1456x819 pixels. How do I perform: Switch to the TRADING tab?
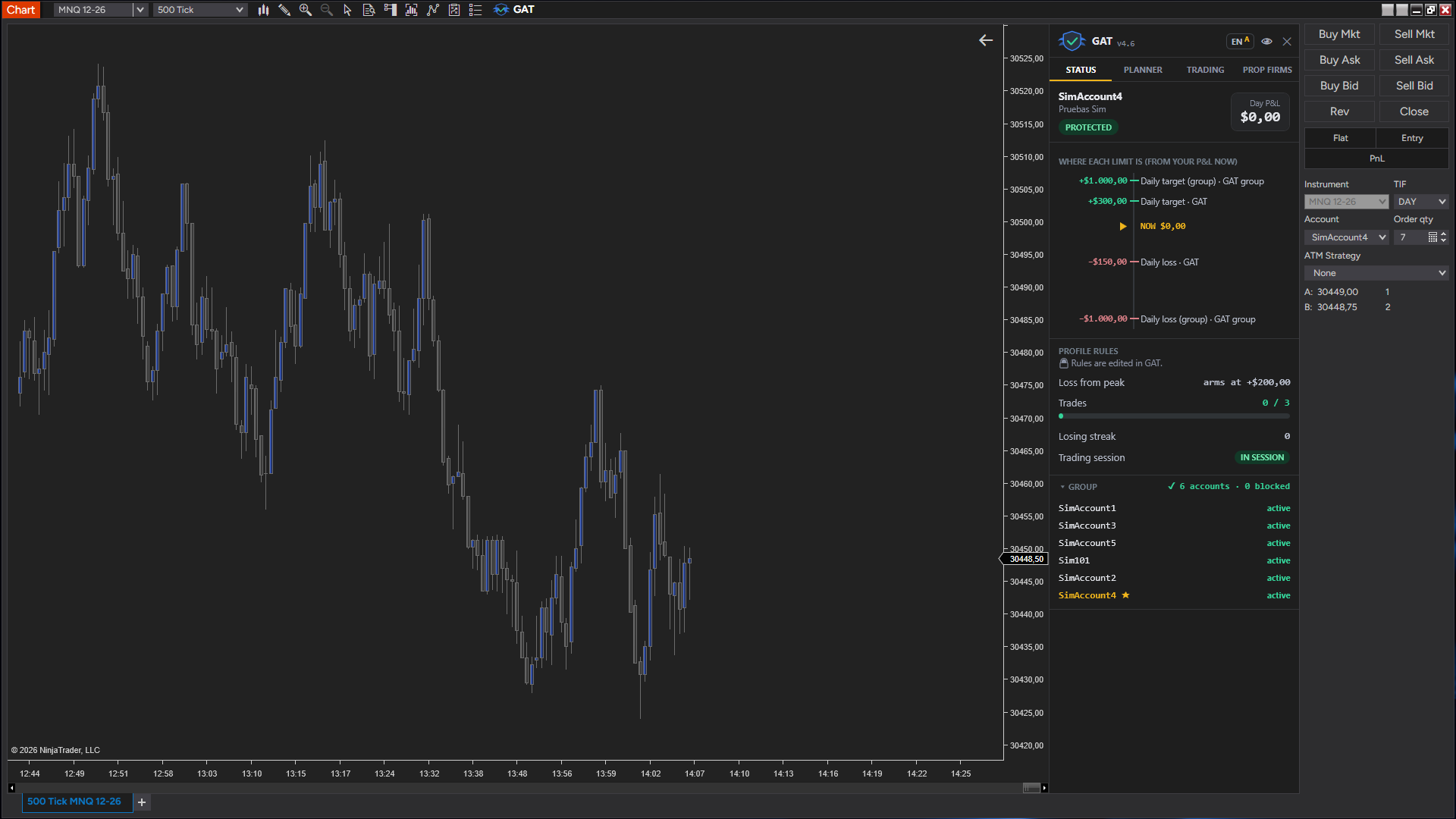[1205, 70]
